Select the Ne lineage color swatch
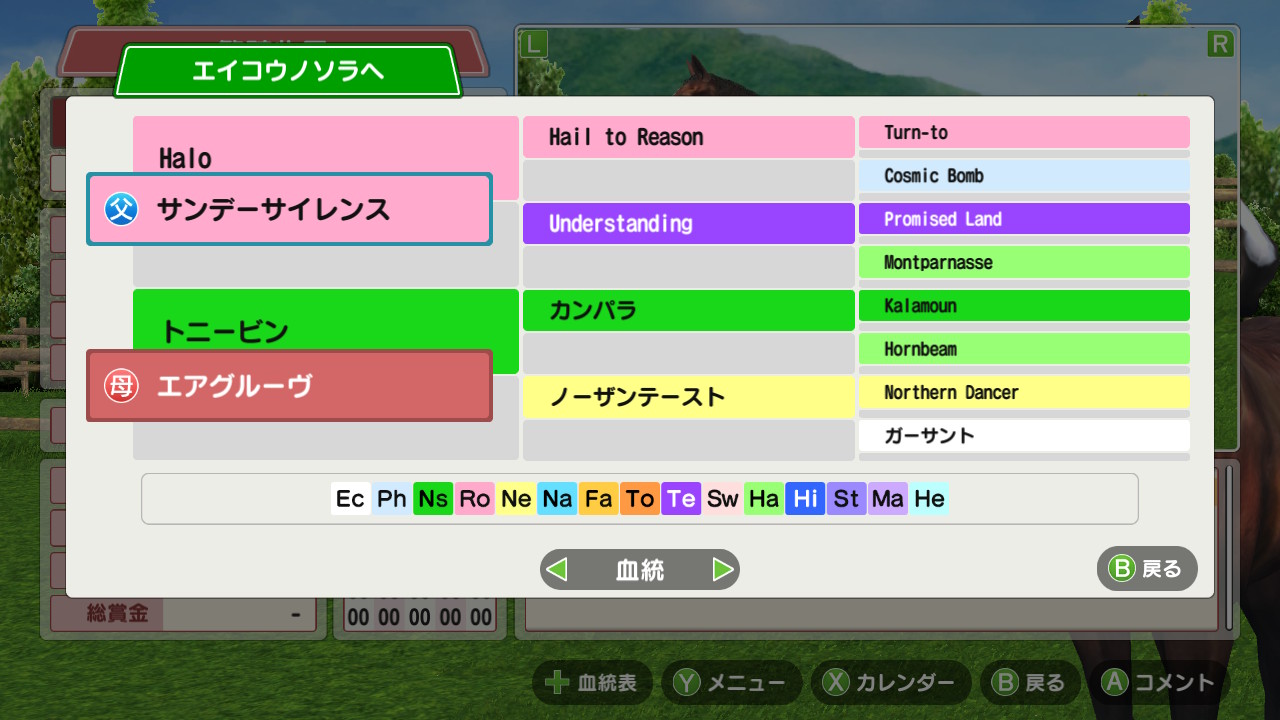The image size is (1280, 720). [516, 499]
